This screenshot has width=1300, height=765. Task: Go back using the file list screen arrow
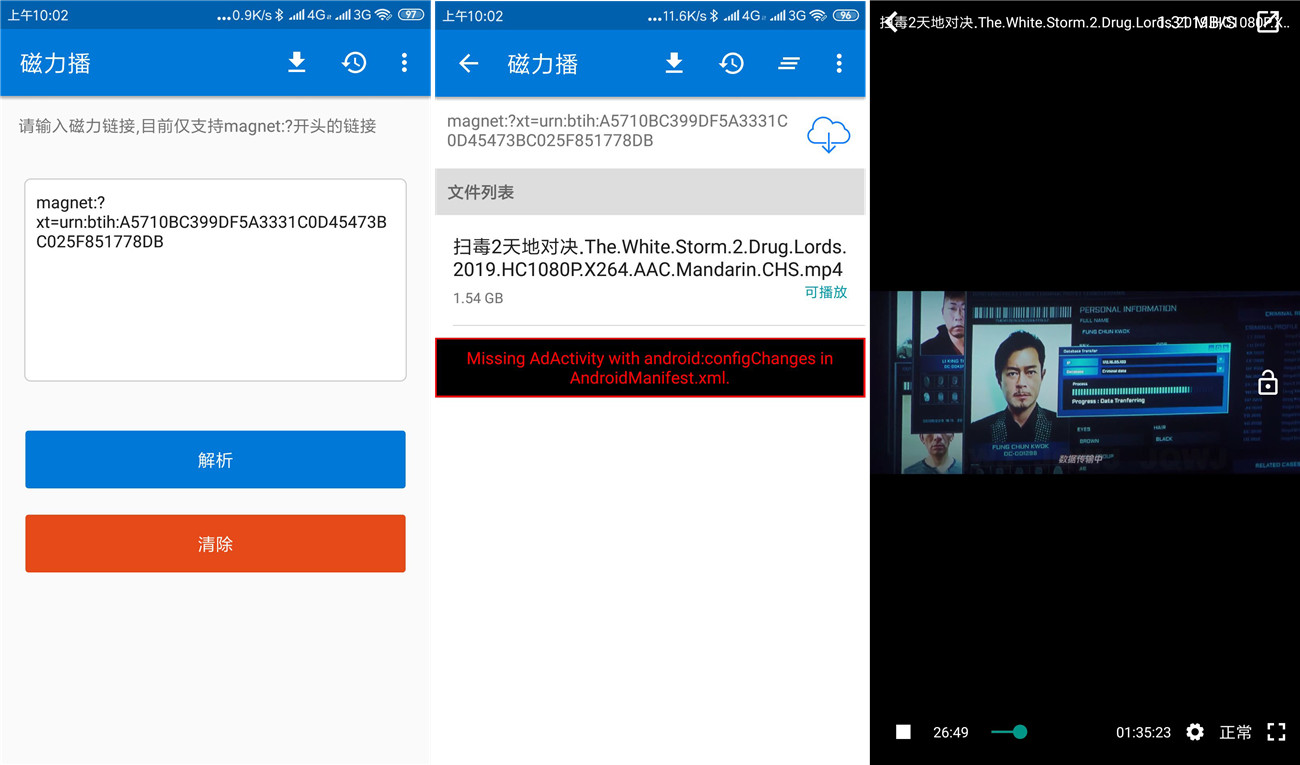tap(468, 64)
